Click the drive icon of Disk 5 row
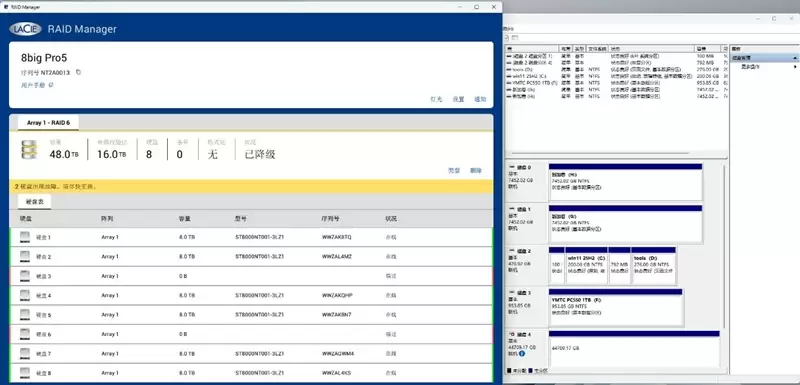The image size is (800, 385). pyautogui.click(x=25, y=315)
